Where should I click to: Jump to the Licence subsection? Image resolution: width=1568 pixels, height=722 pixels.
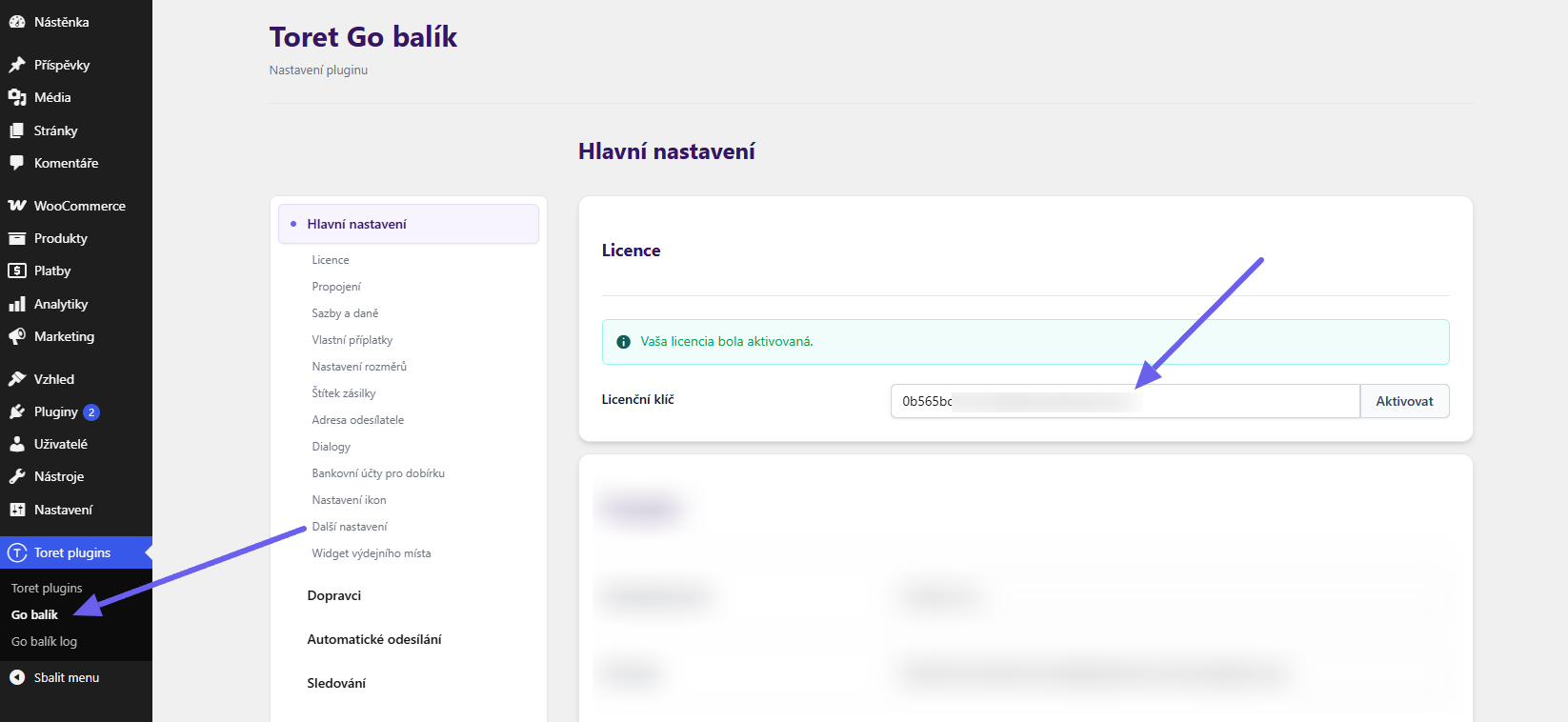point(331,260)
